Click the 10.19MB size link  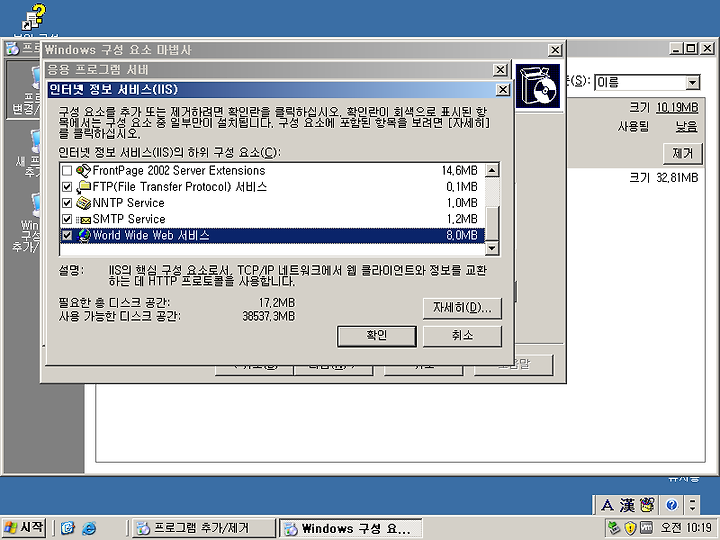tap(677, 107)
